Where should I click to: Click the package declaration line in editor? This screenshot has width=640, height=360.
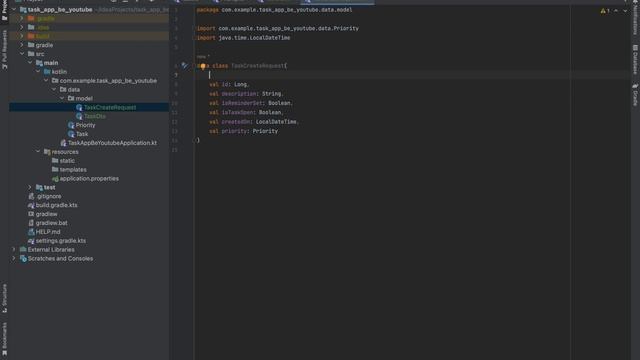pos(274,10)
